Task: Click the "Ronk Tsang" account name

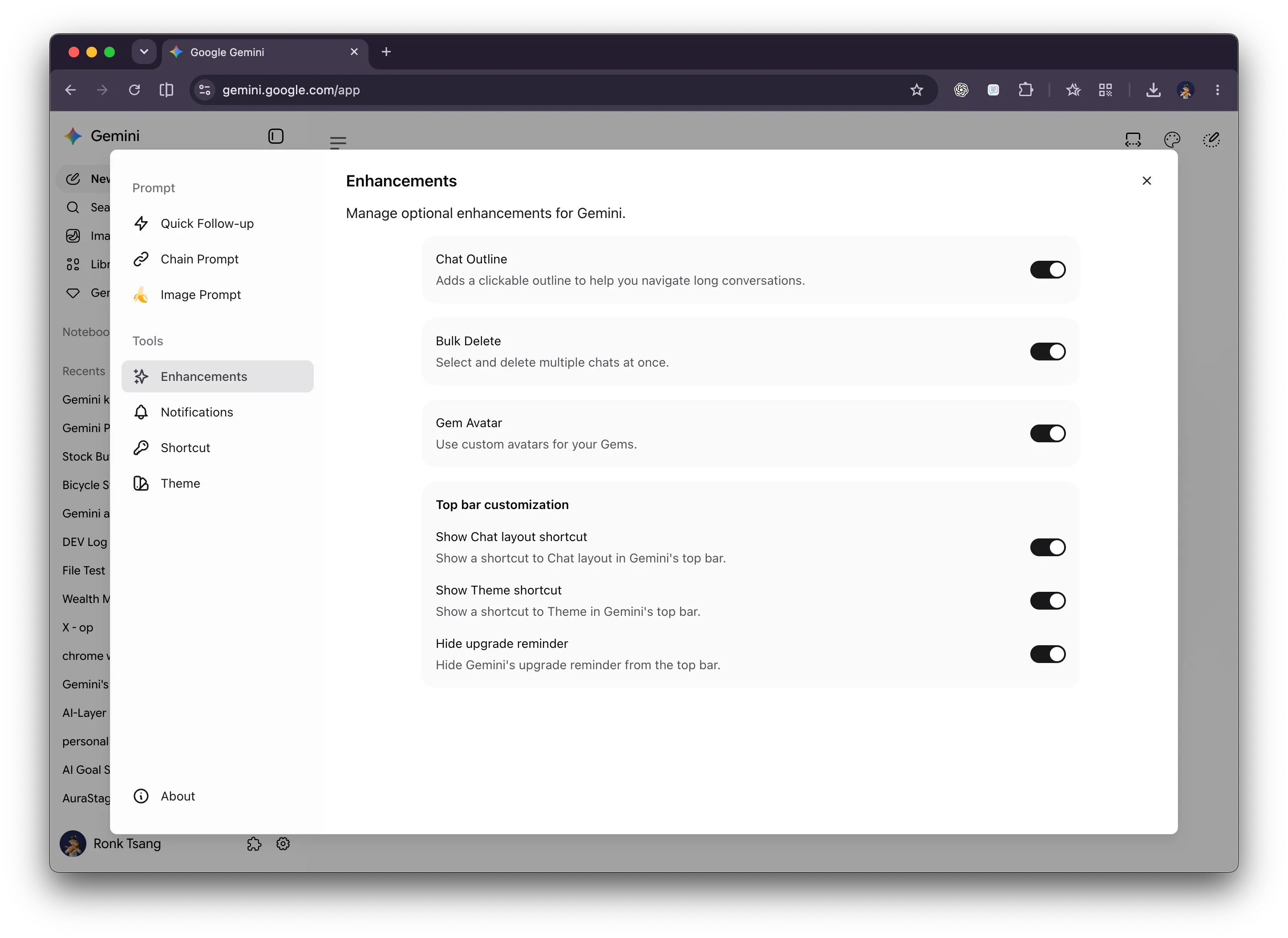Action: click(x=127, y=844)
